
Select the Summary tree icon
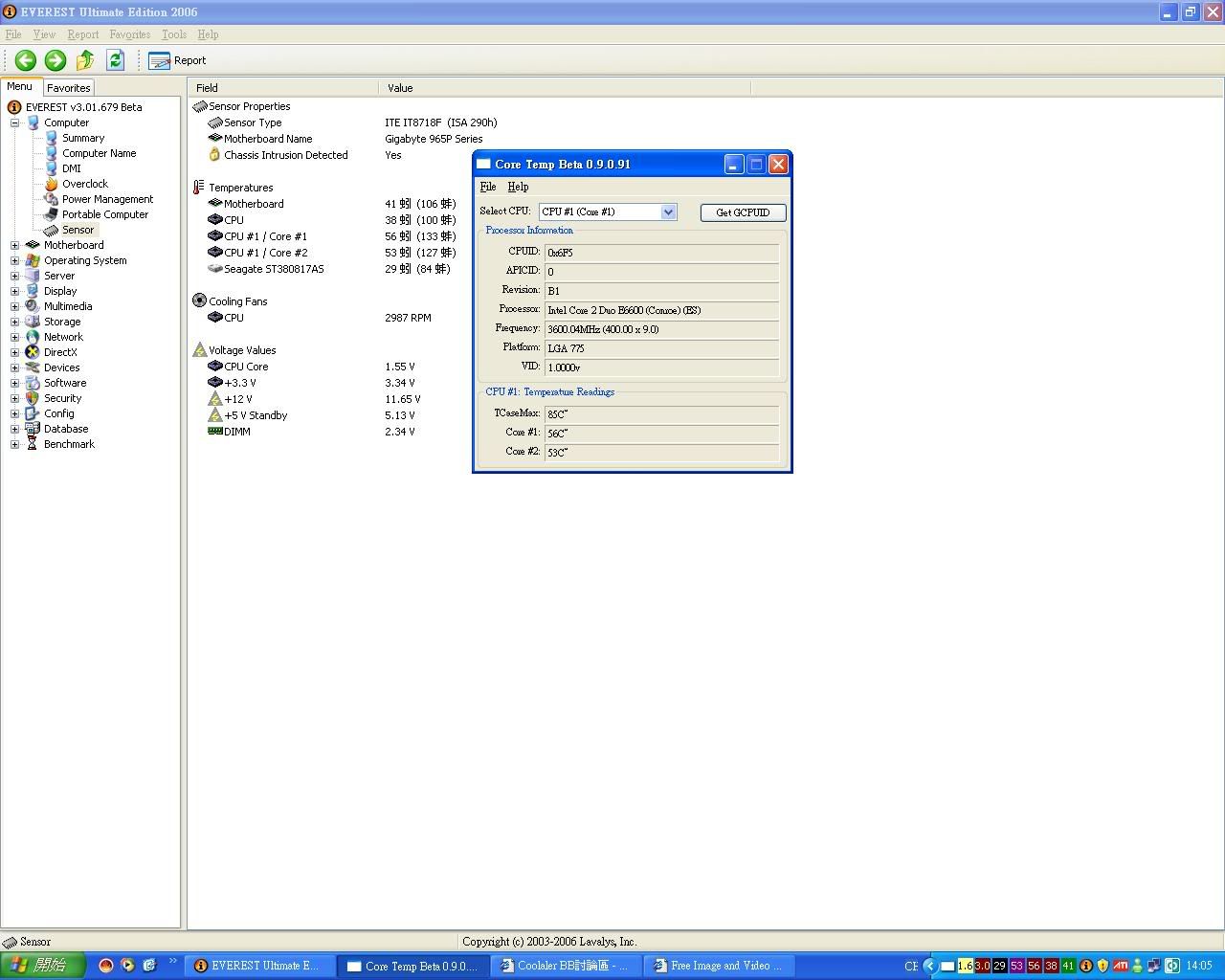[52, 138]
